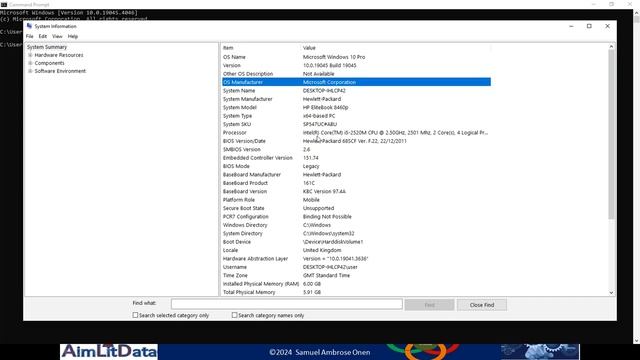Select the Embedded Controller Version row
Screen dimensions: 640x360
pos(356,158)
